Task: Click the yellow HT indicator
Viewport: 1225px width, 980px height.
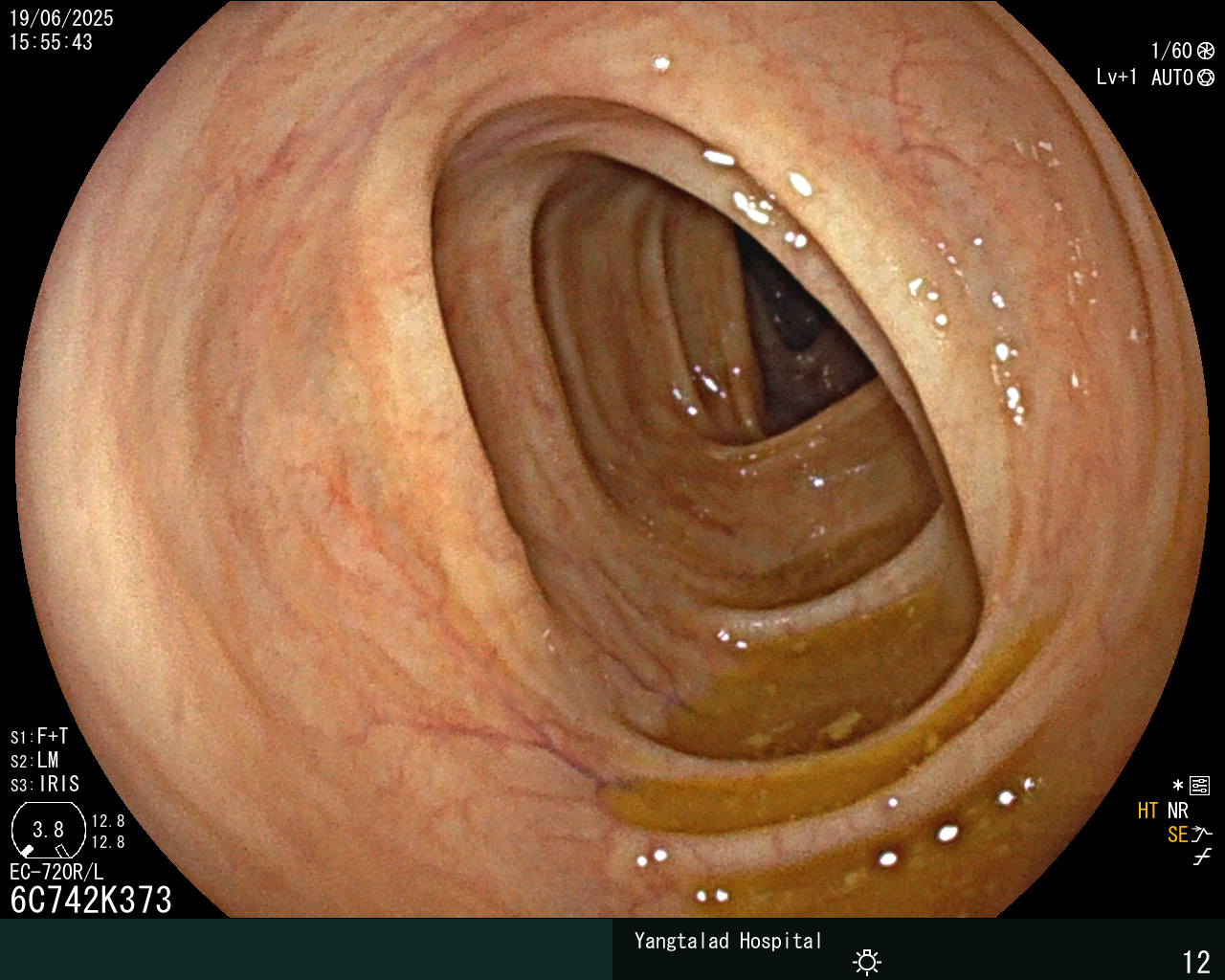Action: coord(1148,811)
